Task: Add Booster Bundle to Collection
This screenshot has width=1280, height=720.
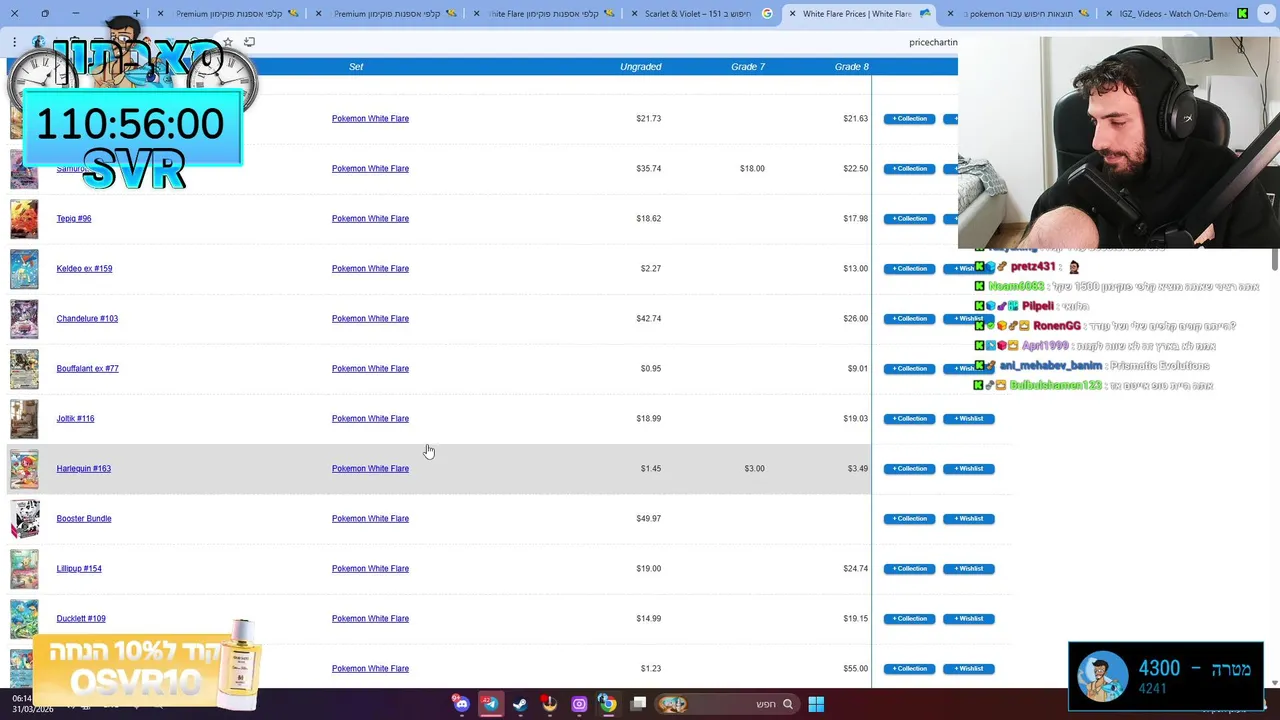Action: [x=909, y=519]
